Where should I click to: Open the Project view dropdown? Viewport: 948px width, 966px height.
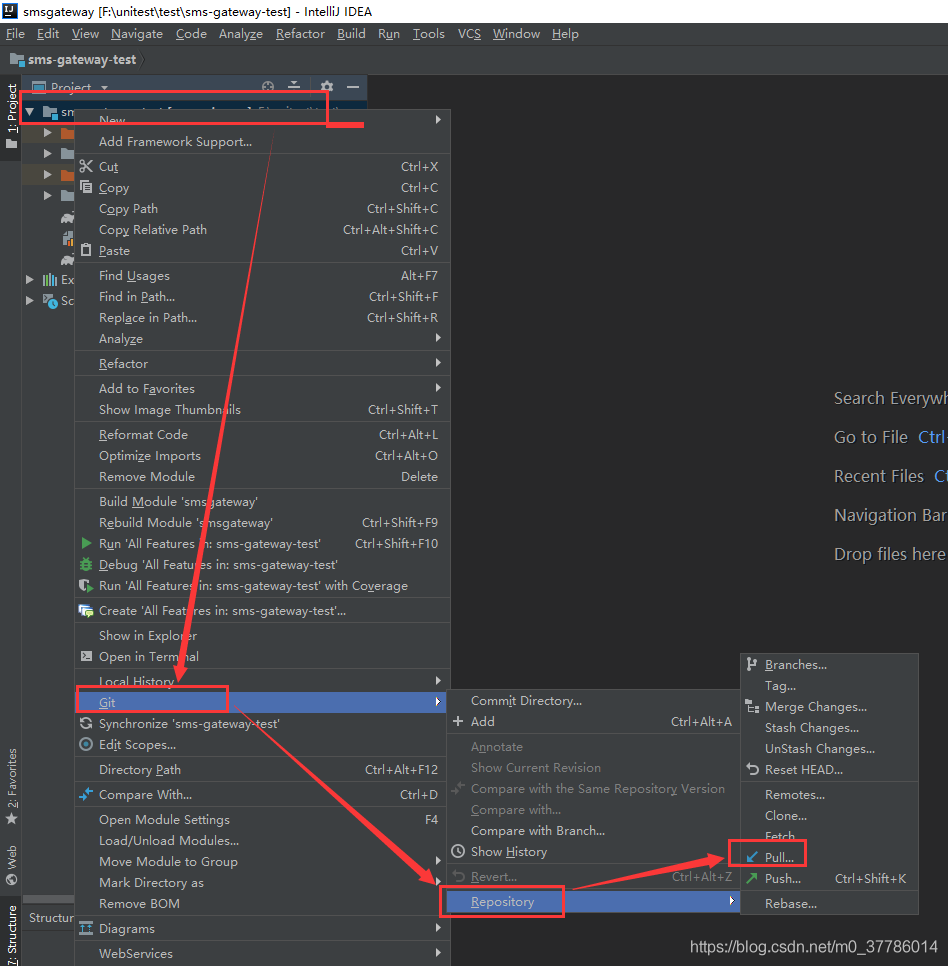(104, 87)
